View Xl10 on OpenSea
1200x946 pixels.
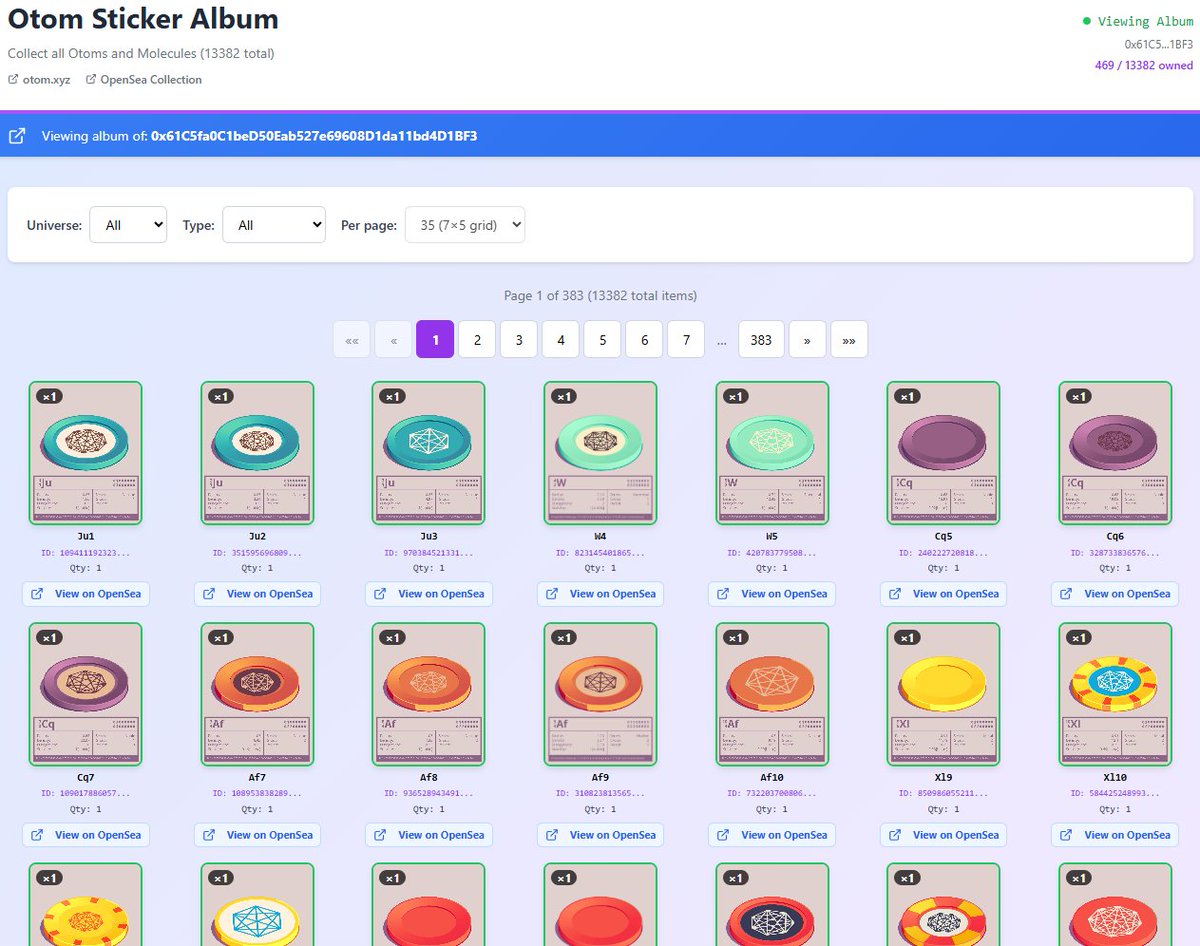click(x=1115, y=835)
